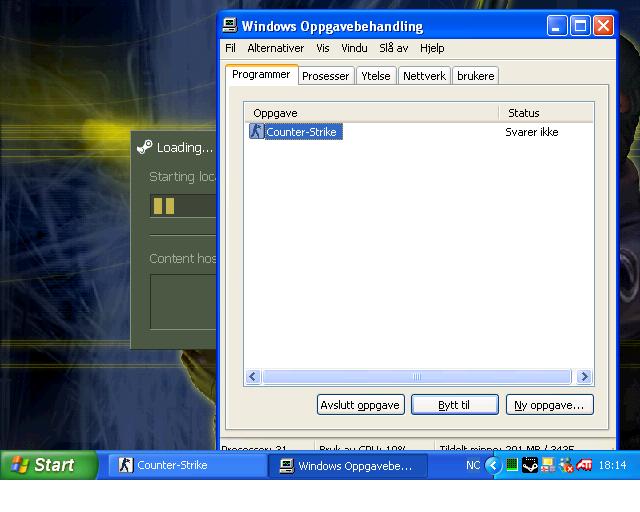
Task: Open the Windows Start menu
Action: point(48,465)
